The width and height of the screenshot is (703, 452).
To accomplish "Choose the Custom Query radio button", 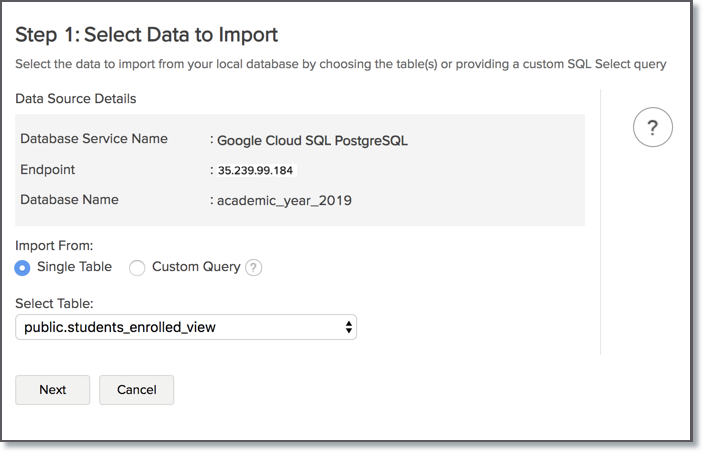I will click(x=138, y=268).
